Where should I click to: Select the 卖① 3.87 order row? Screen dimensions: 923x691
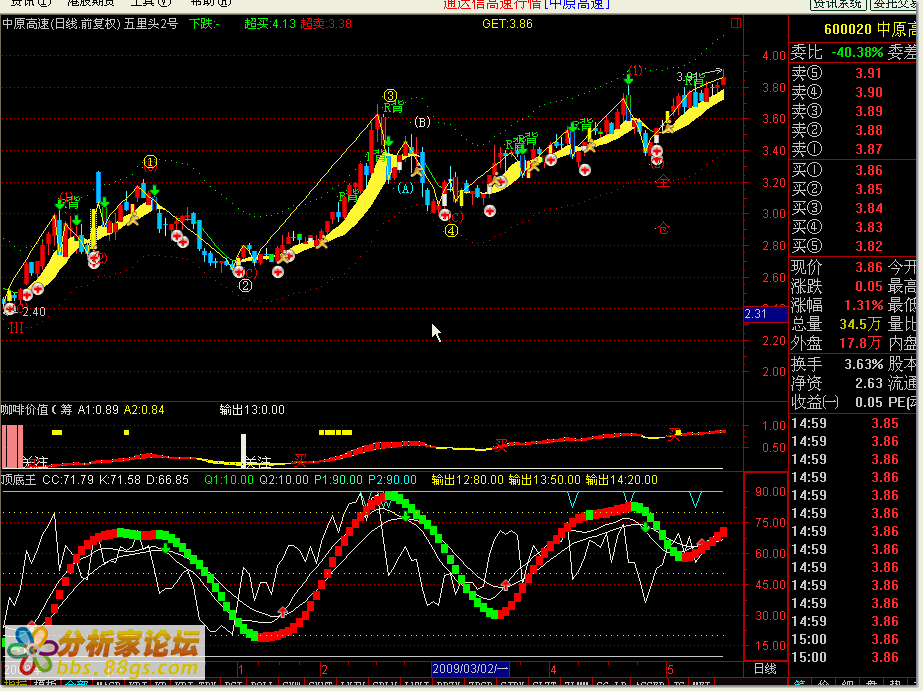pyautogui.click(x=854, y=149)
